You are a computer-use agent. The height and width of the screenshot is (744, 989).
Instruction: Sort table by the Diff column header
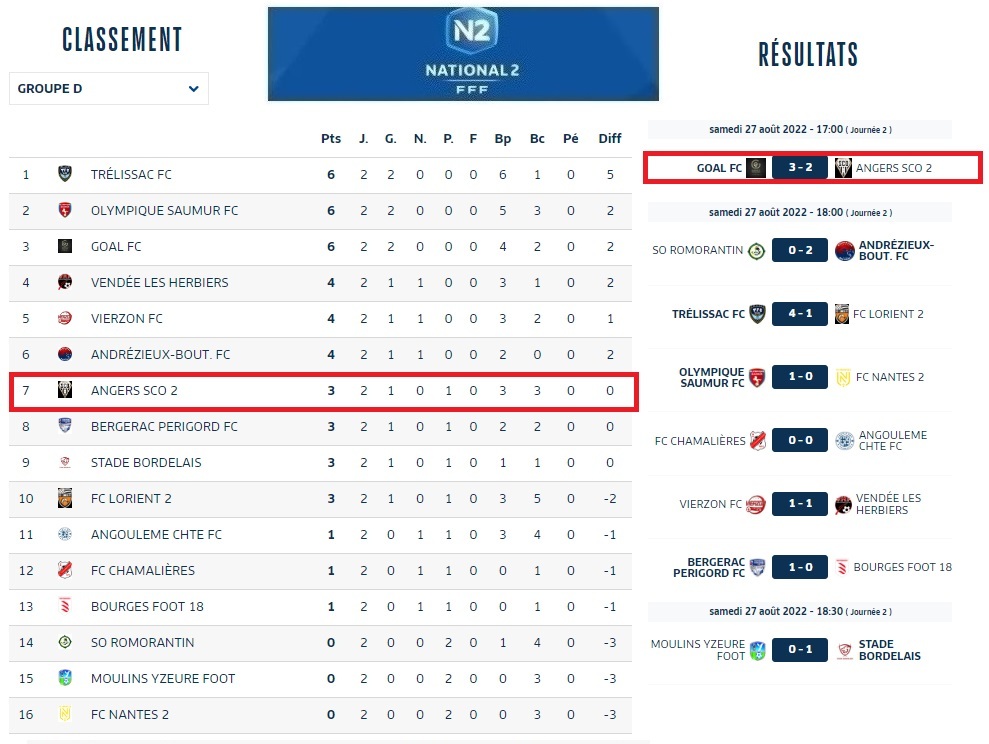click(x=609, y=139)
